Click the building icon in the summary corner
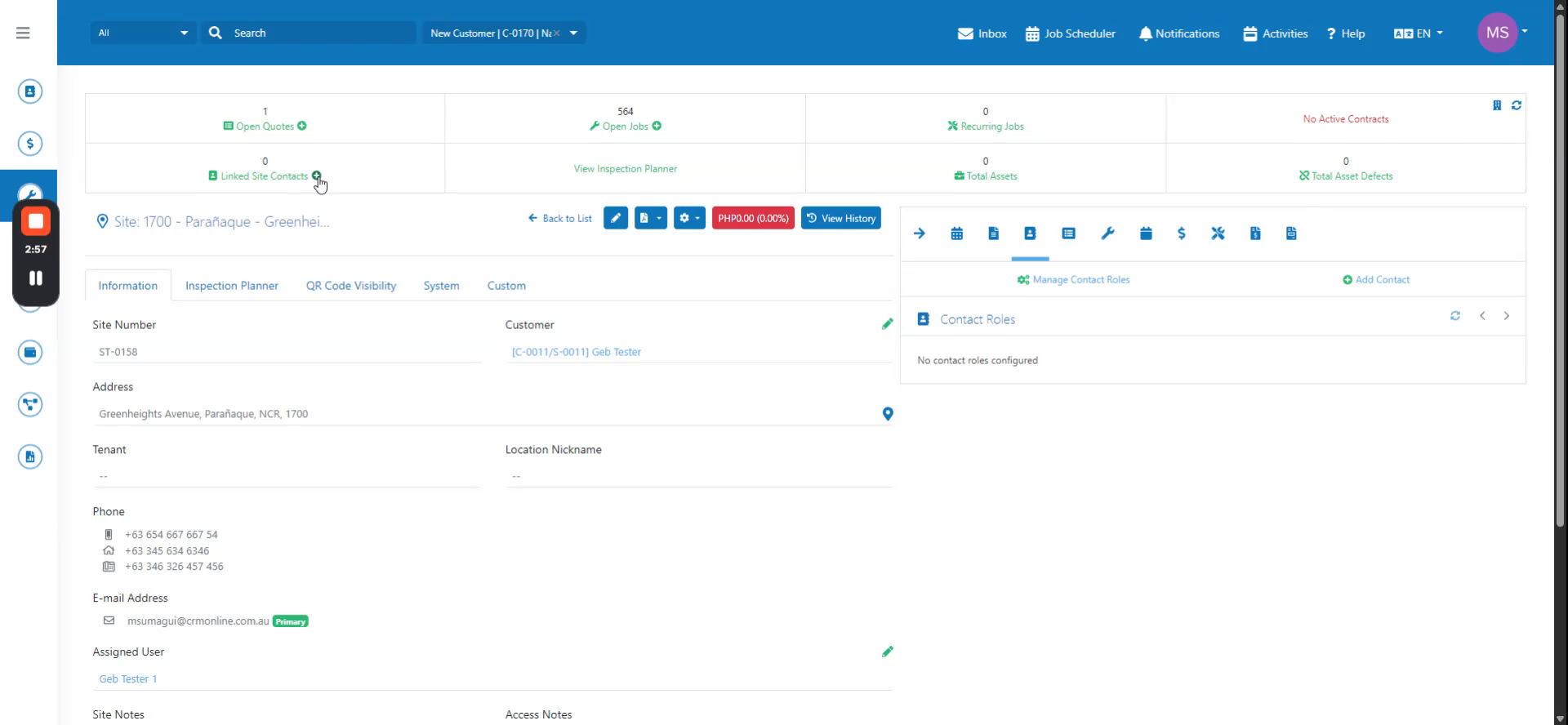 coord(1497,105)
